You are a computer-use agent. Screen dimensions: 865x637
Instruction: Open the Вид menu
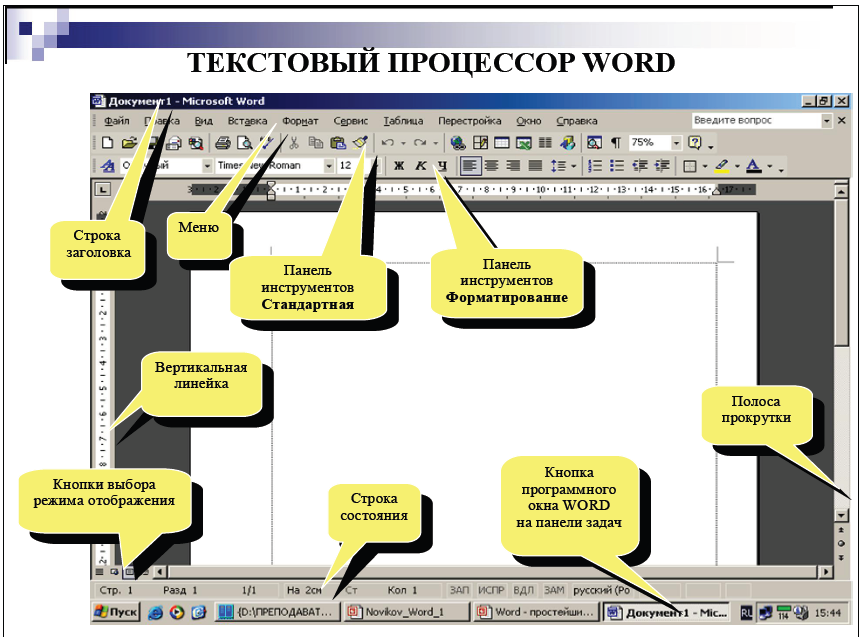[x=204, y=121]
